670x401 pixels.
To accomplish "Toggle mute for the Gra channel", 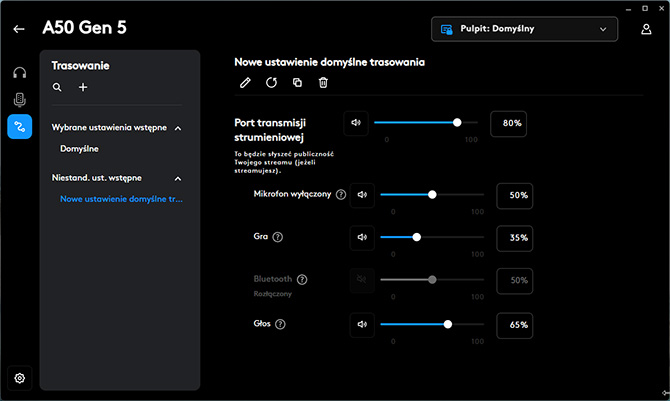I will [362, 237].
